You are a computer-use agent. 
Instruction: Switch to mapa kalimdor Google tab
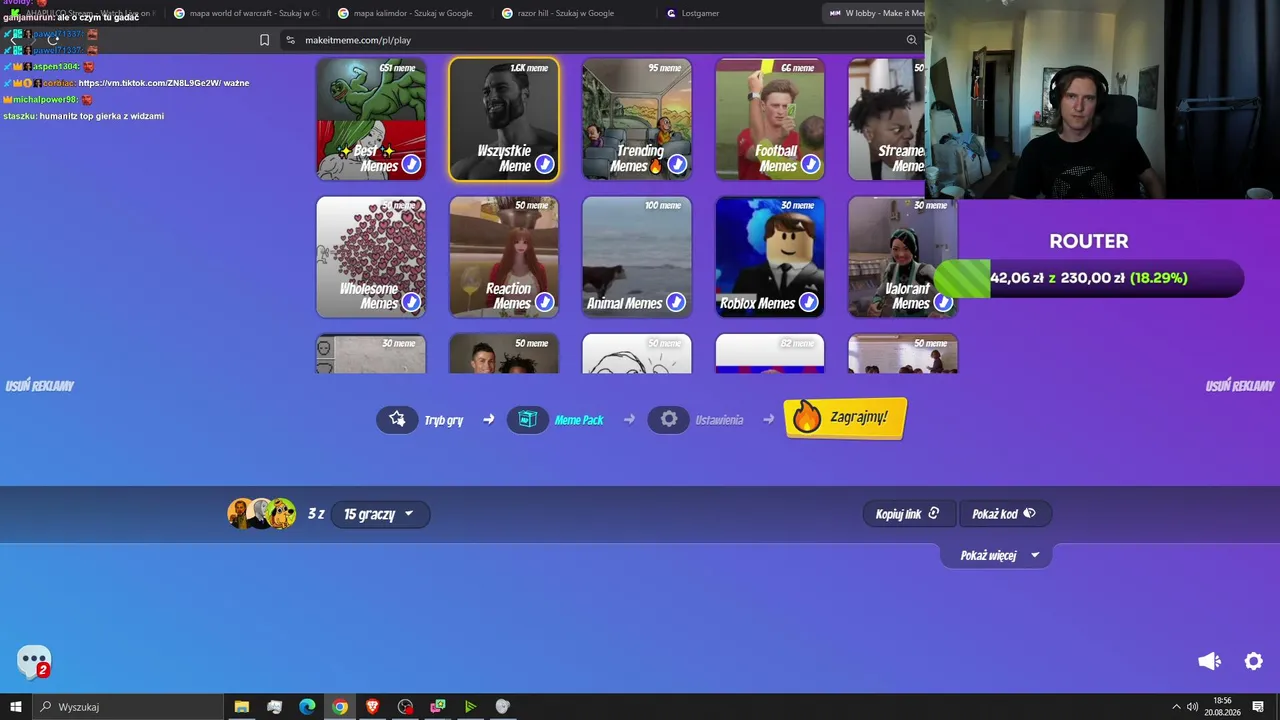pos(410,13)
